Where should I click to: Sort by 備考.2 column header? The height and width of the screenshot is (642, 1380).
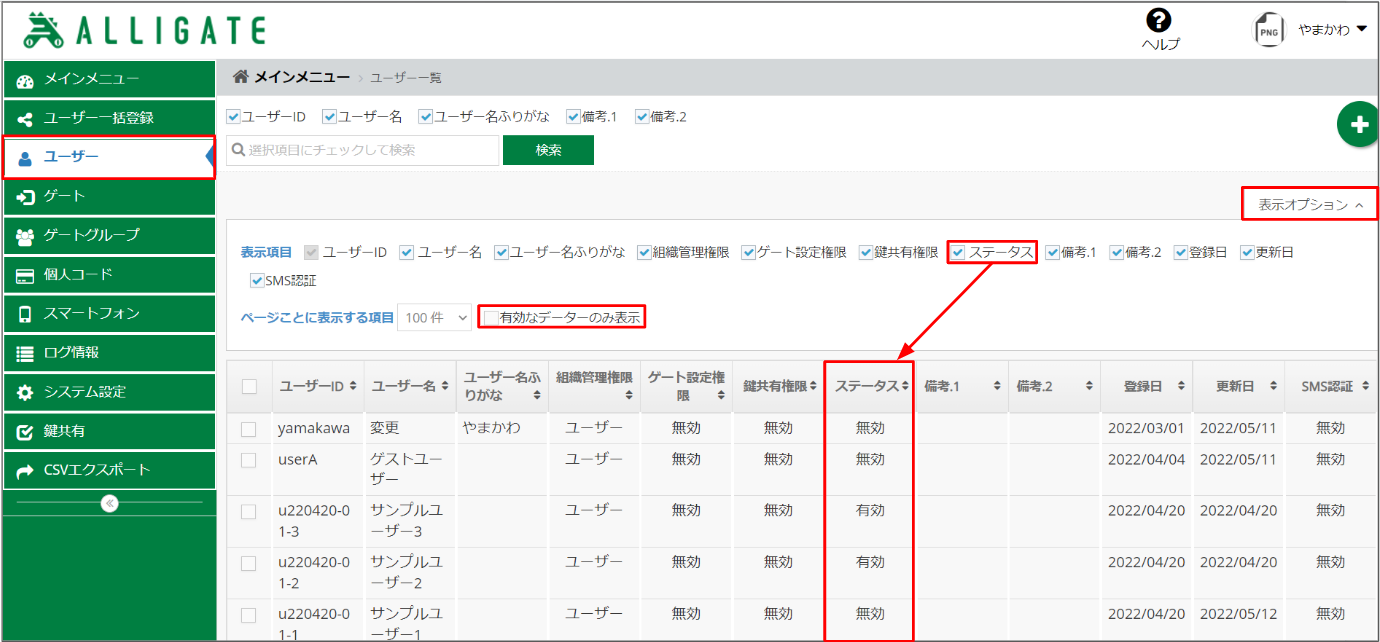click(x=1054, y=386)
